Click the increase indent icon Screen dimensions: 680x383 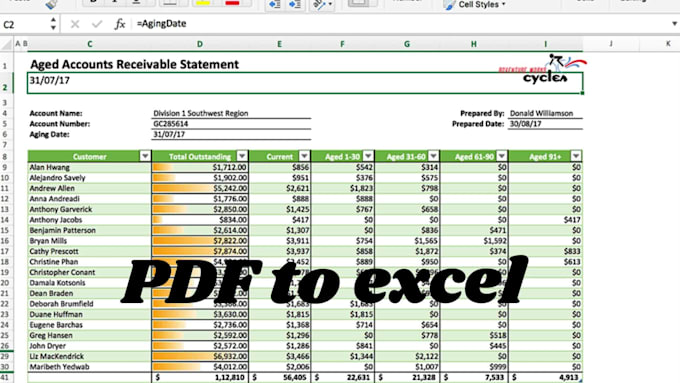coord(295,4)
